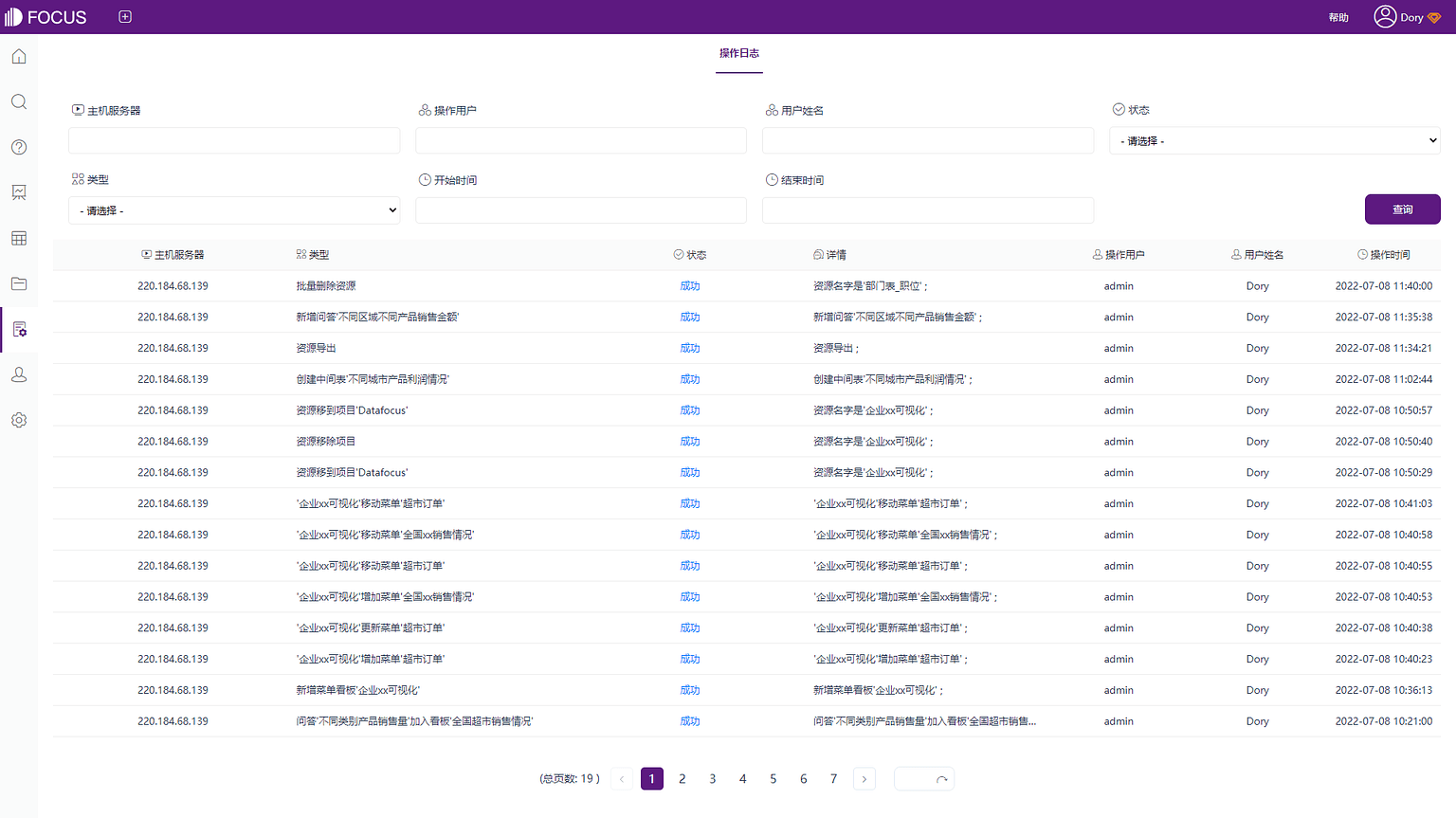The height and width of the screenshot is (818, 1456).
Task: Click the page jump go arrow icon
Action: (941, 779)
